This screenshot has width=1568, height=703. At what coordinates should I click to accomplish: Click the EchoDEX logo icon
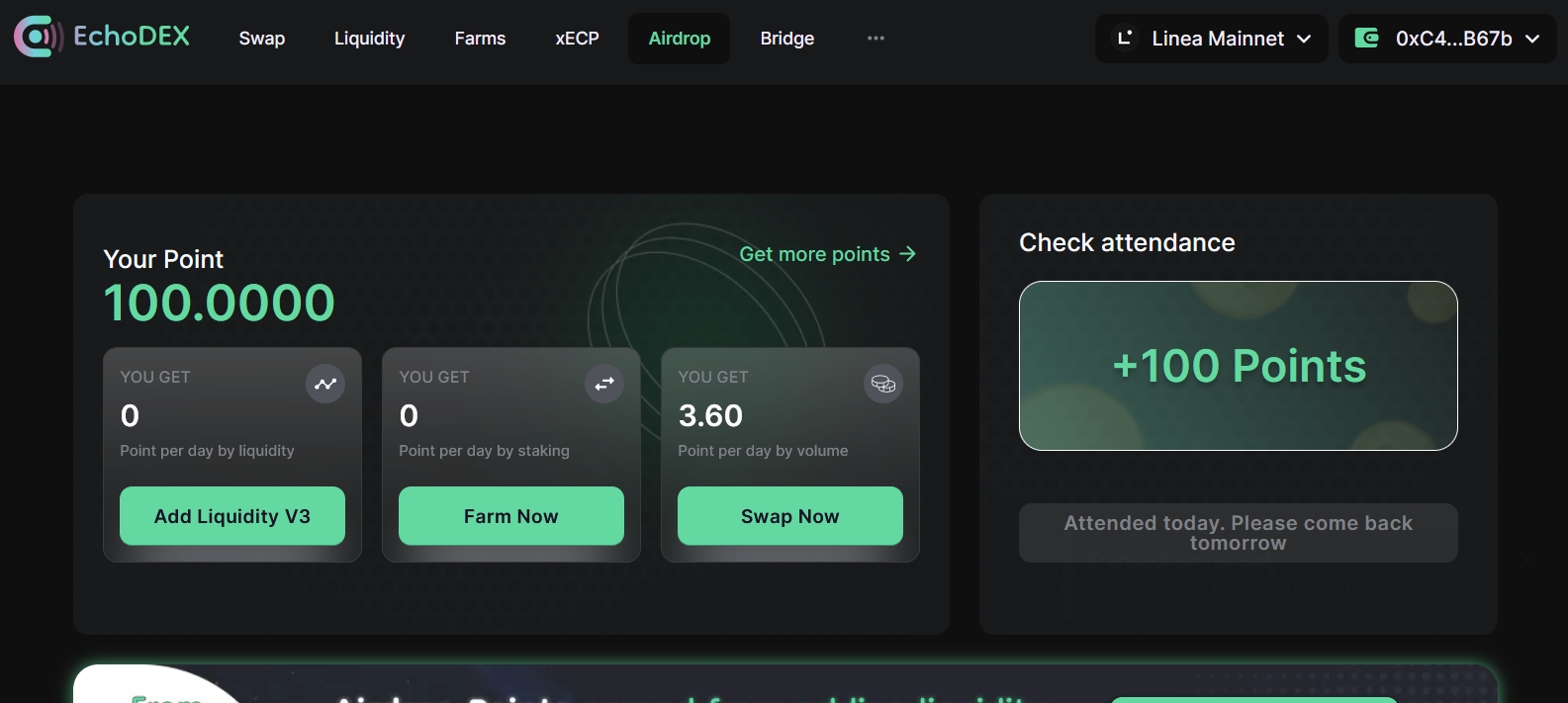[38, 38]
